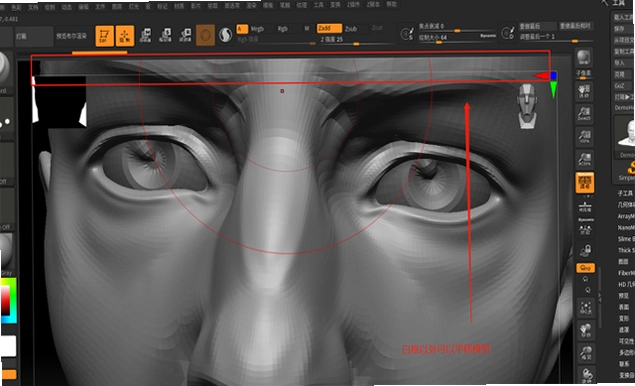Enable M material mode
The height and width of the screenshot is (386, 635).
tap(307, 28)
